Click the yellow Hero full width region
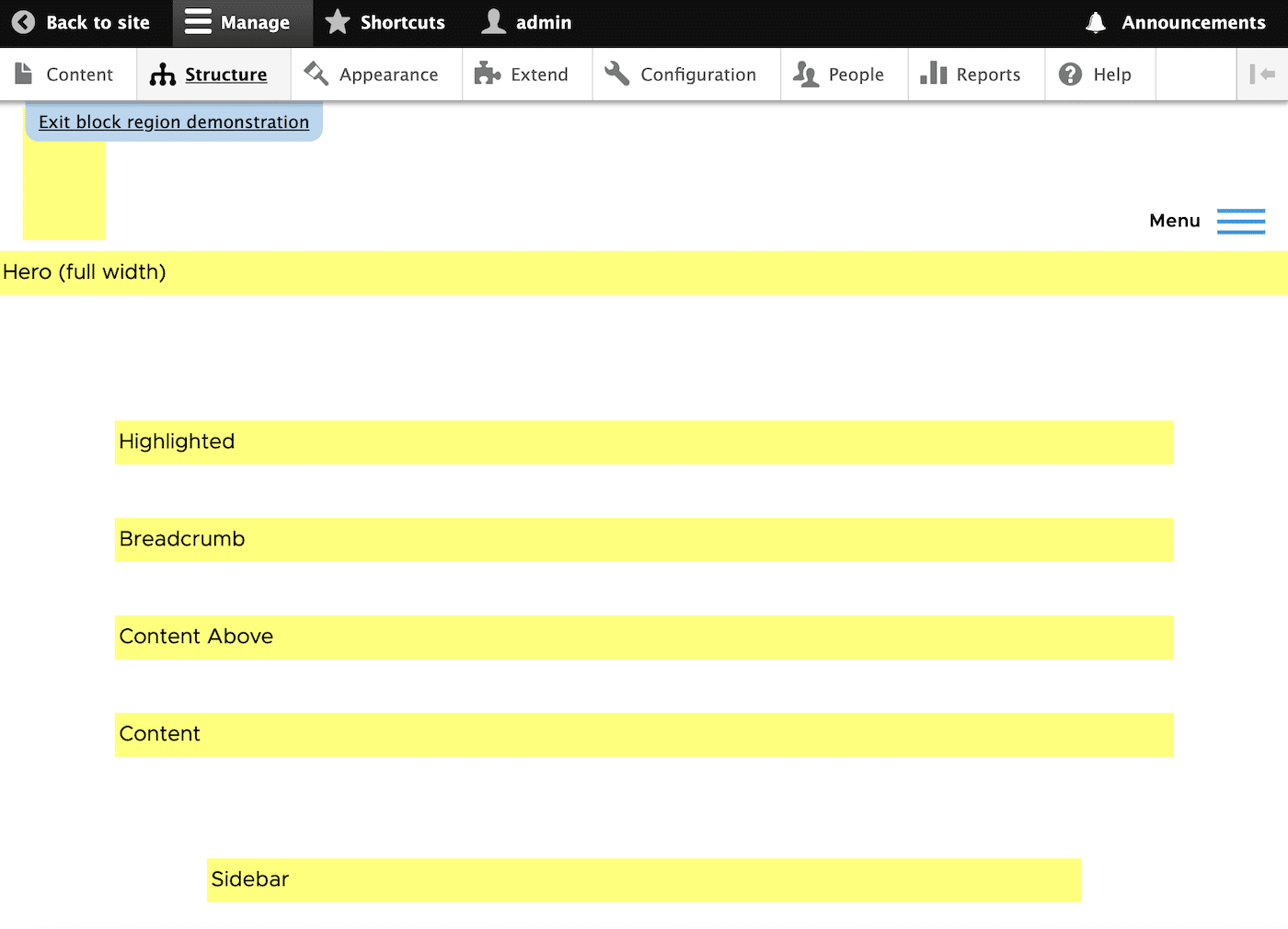Screen dimensions: 1288x929 (644, 272)
